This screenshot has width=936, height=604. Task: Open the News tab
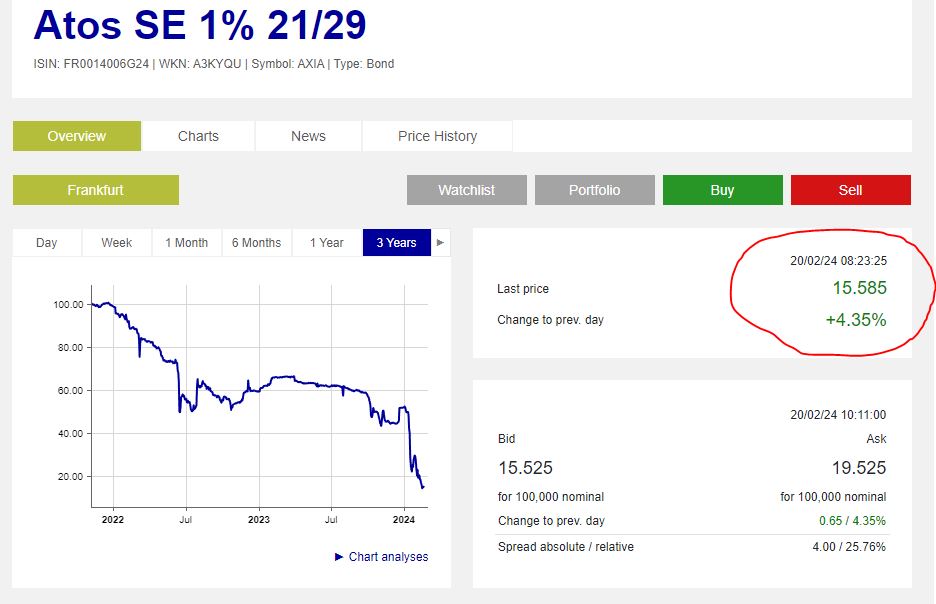(x=308, y=136)
